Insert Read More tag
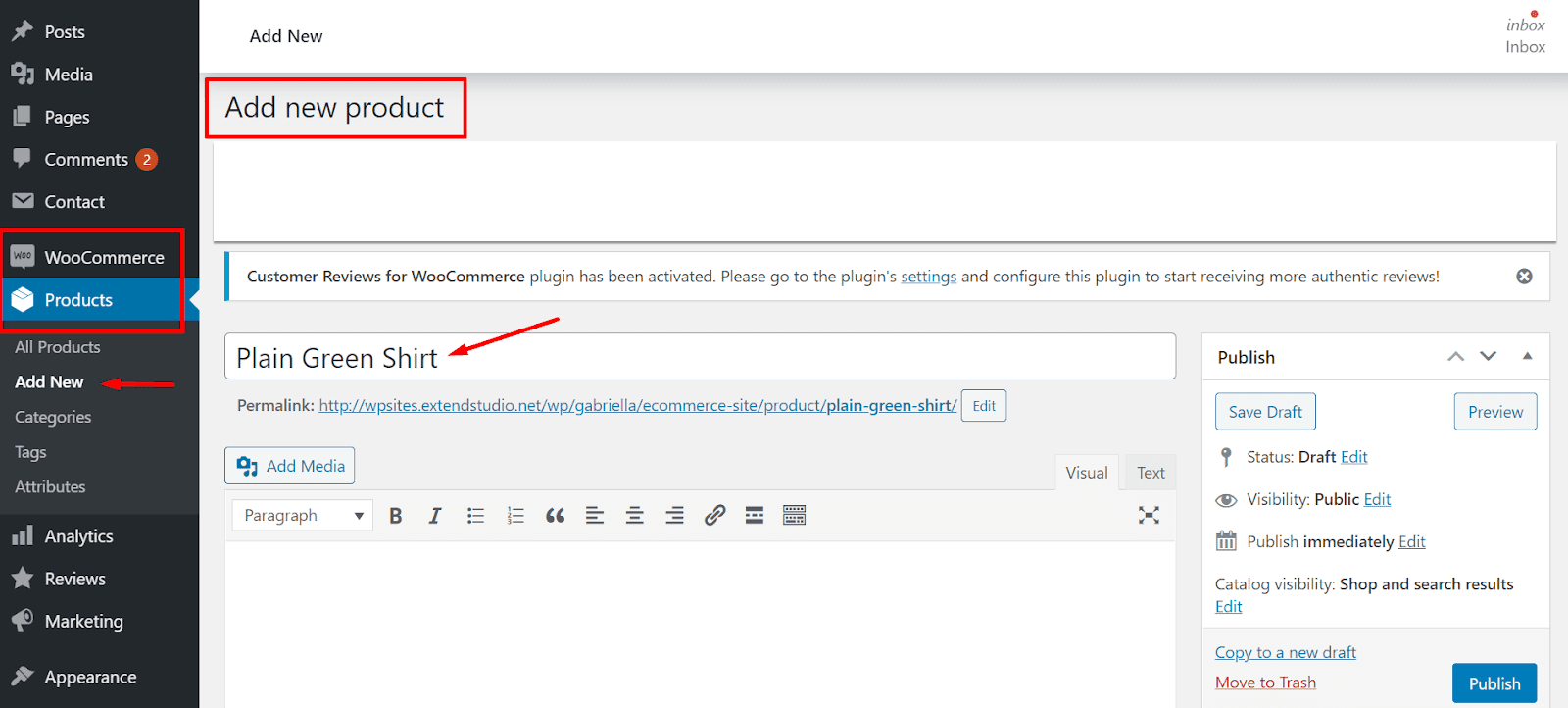This screenshot has width=1568, height=708. (x=755, y=516)
